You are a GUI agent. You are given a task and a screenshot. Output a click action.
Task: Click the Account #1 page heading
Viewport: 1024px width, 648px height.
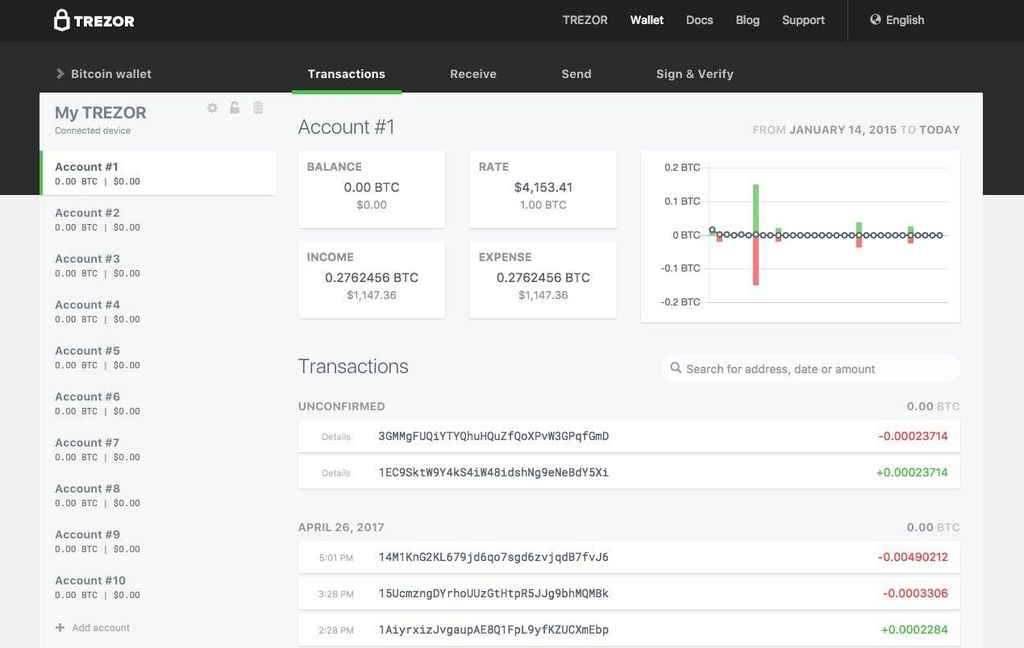[346, 127]
